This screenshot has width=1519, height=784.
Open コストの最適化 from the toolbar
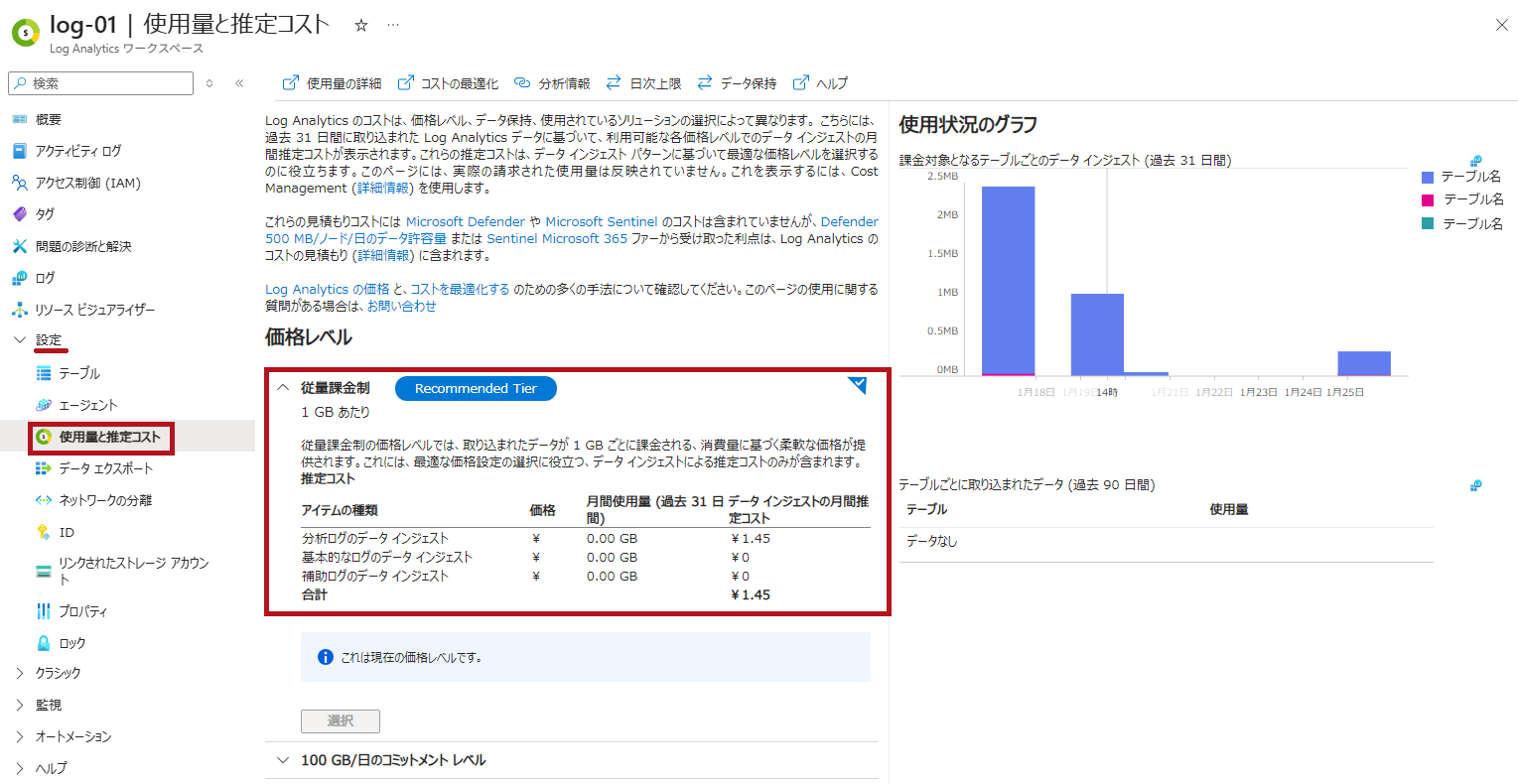449,83
